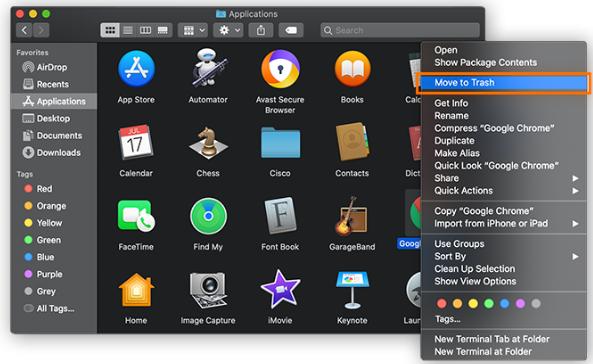The height and width of the screenshot is (364, 593).
Task: Select the iMovie star icon
Action: (280, 289)
